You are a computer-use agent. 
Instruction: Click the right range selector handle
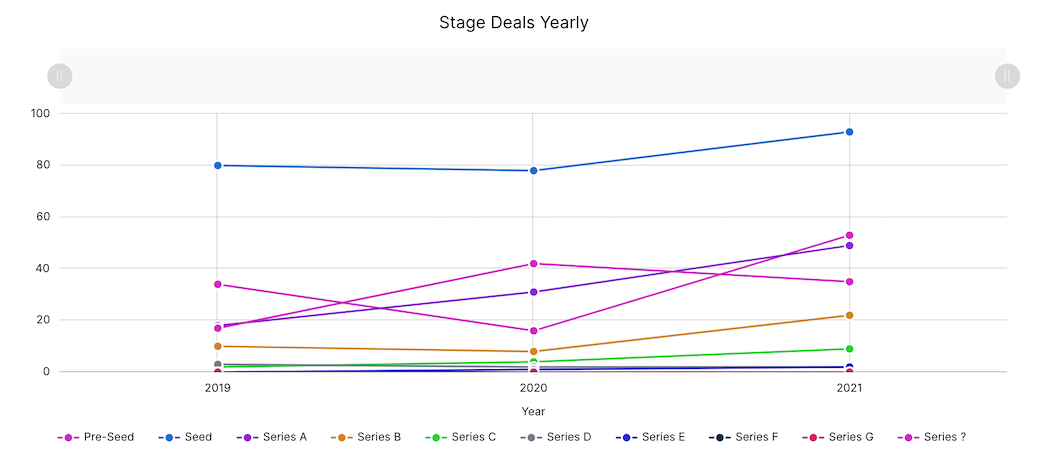1007,76
